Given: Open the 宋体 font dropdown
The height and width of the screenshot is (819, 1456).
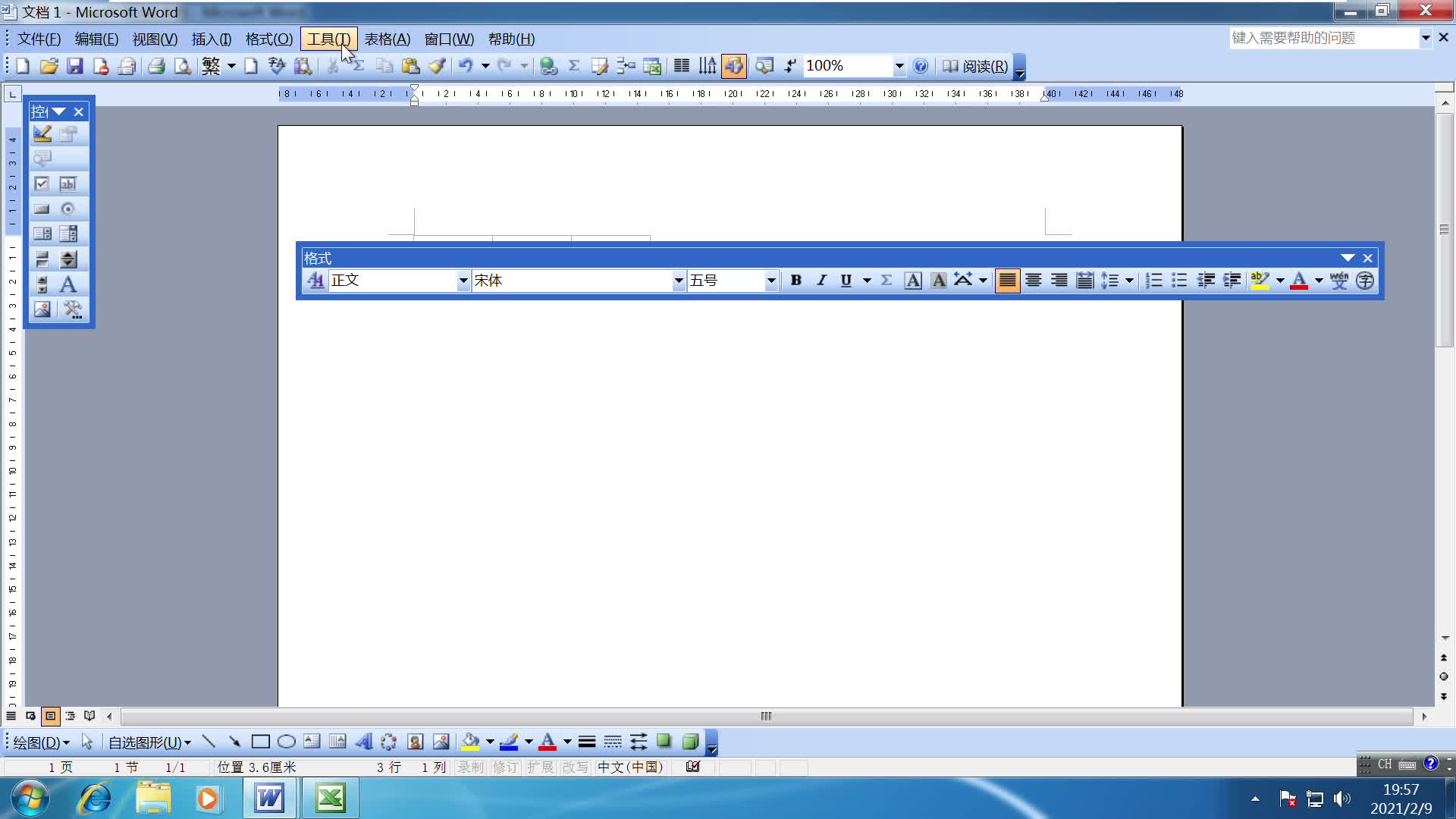Looking at the screenshot, I should (x=678, y=281).
